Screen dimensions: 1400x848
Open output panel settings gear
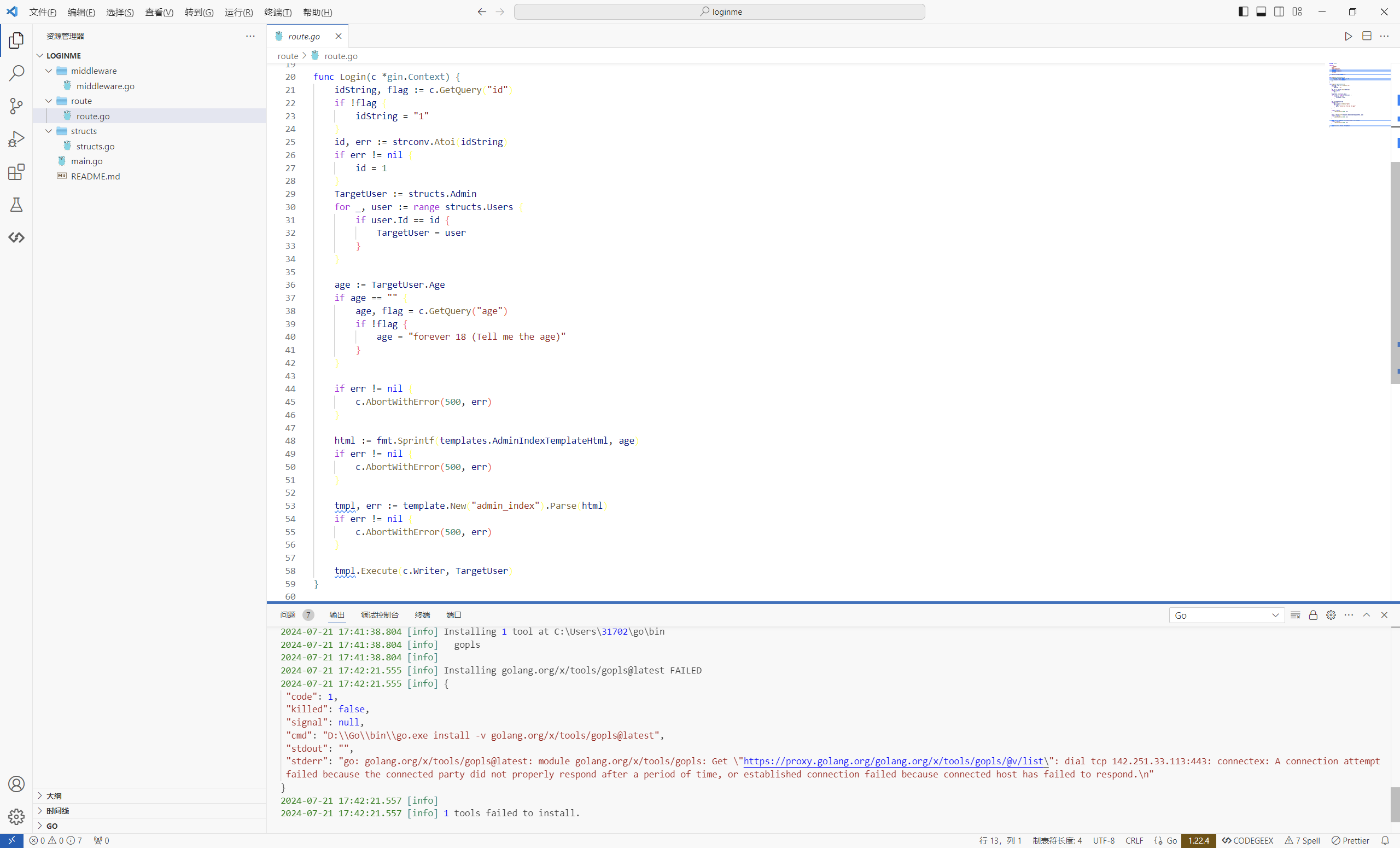pos(1331,615)
